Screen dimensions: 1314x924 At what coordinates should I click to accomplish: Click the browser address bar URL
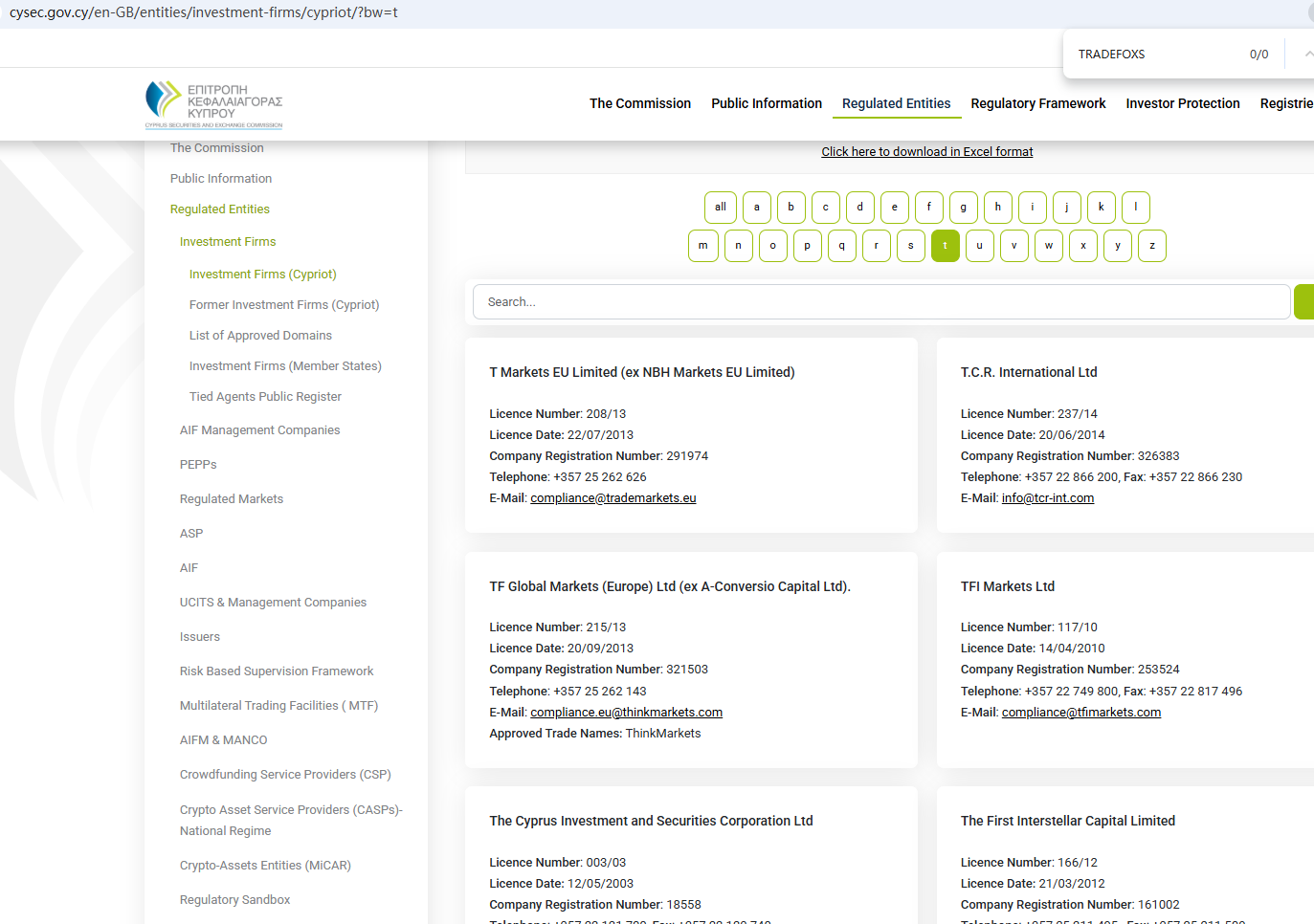click(204, 12)
